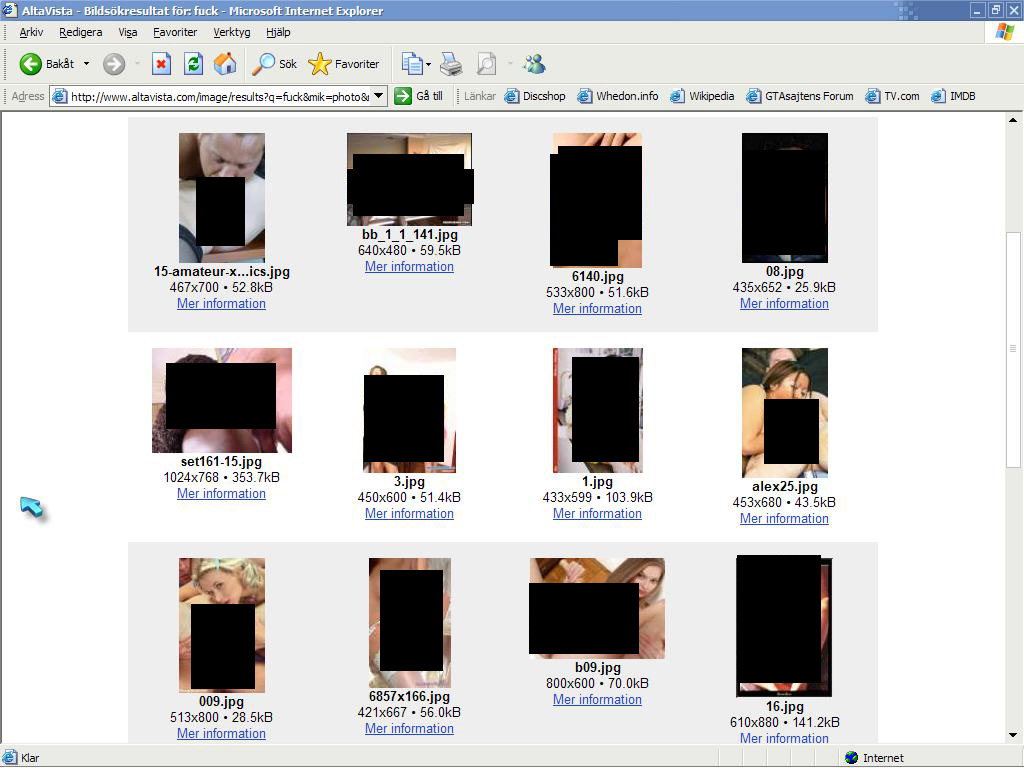Open the Hjälp menu
The height and width of the screenshot is (768, 1024).
[x=278, y=32]
